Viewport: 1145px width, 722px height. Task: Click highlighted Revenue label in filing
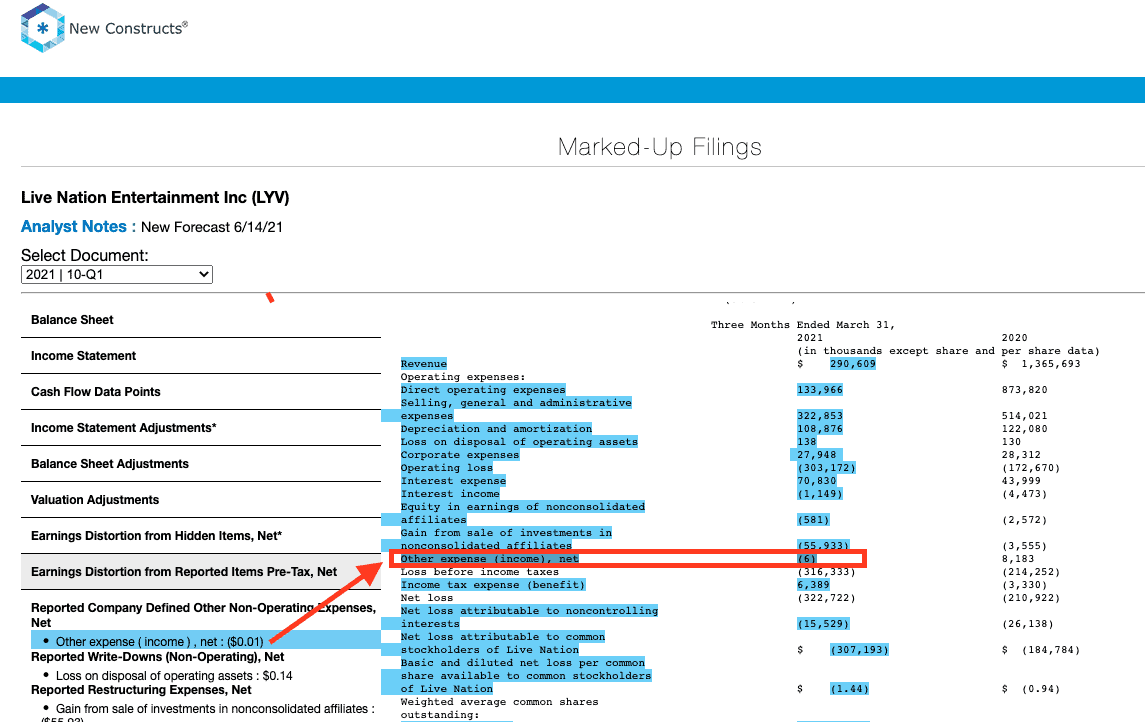(424, 364)
